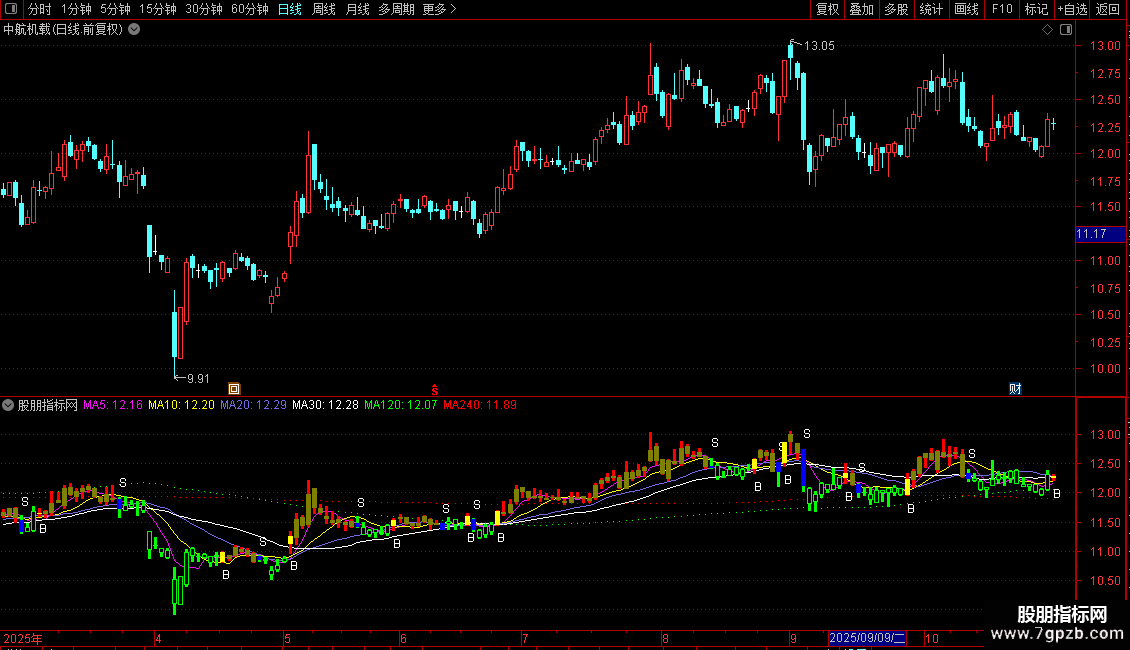This screenshot has width=1130, height=650.
Task: Click the red $ dividend marker
Action: pyautogui.click(x=435, y=390)
